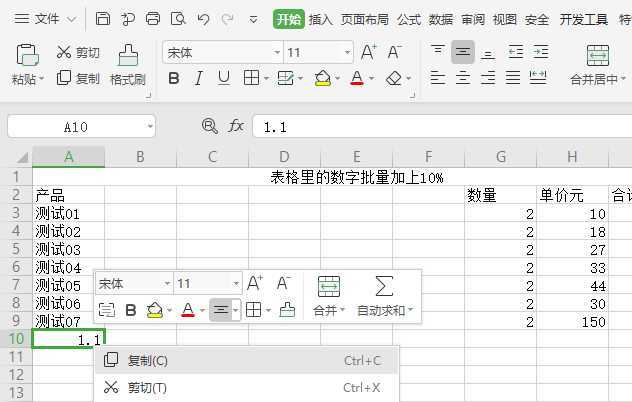632x402 pixels.
Task: Click the ribbon borders icon
Action: tap(252, 78)
